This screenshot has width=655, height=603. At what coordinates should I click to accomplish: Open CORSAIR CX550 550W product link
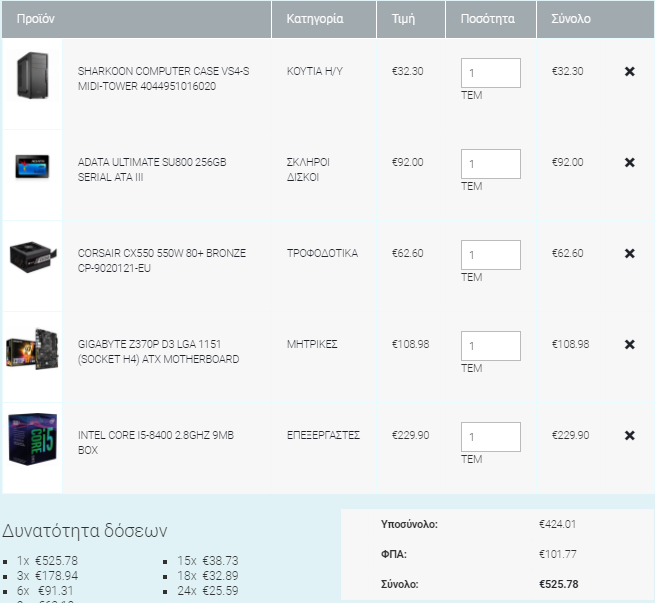pyautogui.click(x=162, y=261)
